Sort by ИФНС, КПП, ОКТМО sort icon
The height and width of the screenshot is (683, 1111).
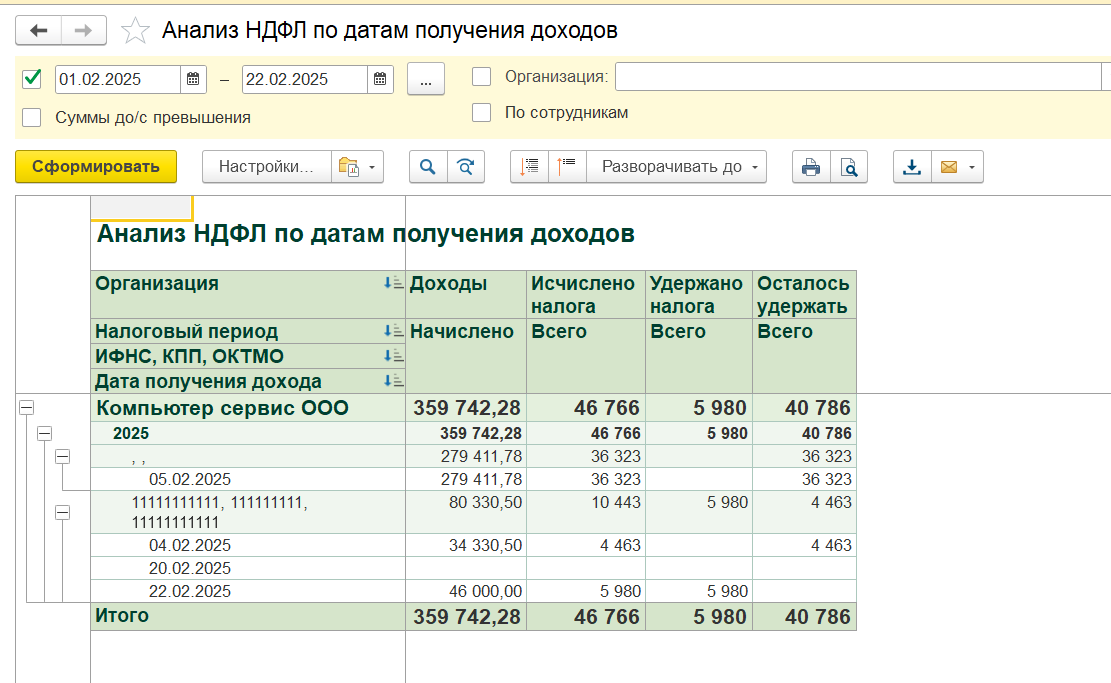click(x=393, y=356)
